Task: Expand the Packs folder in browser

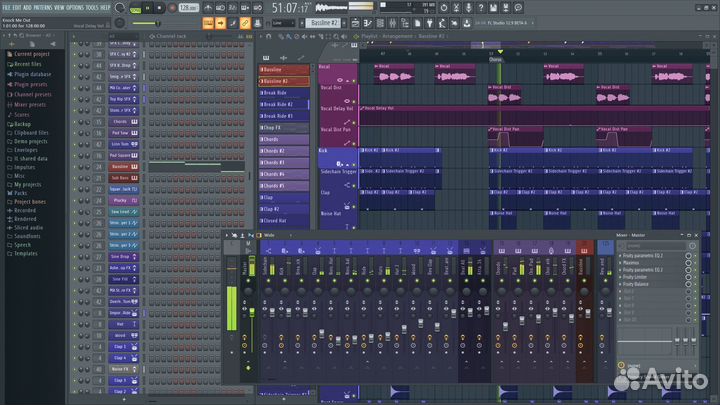Action: [20, 193]
